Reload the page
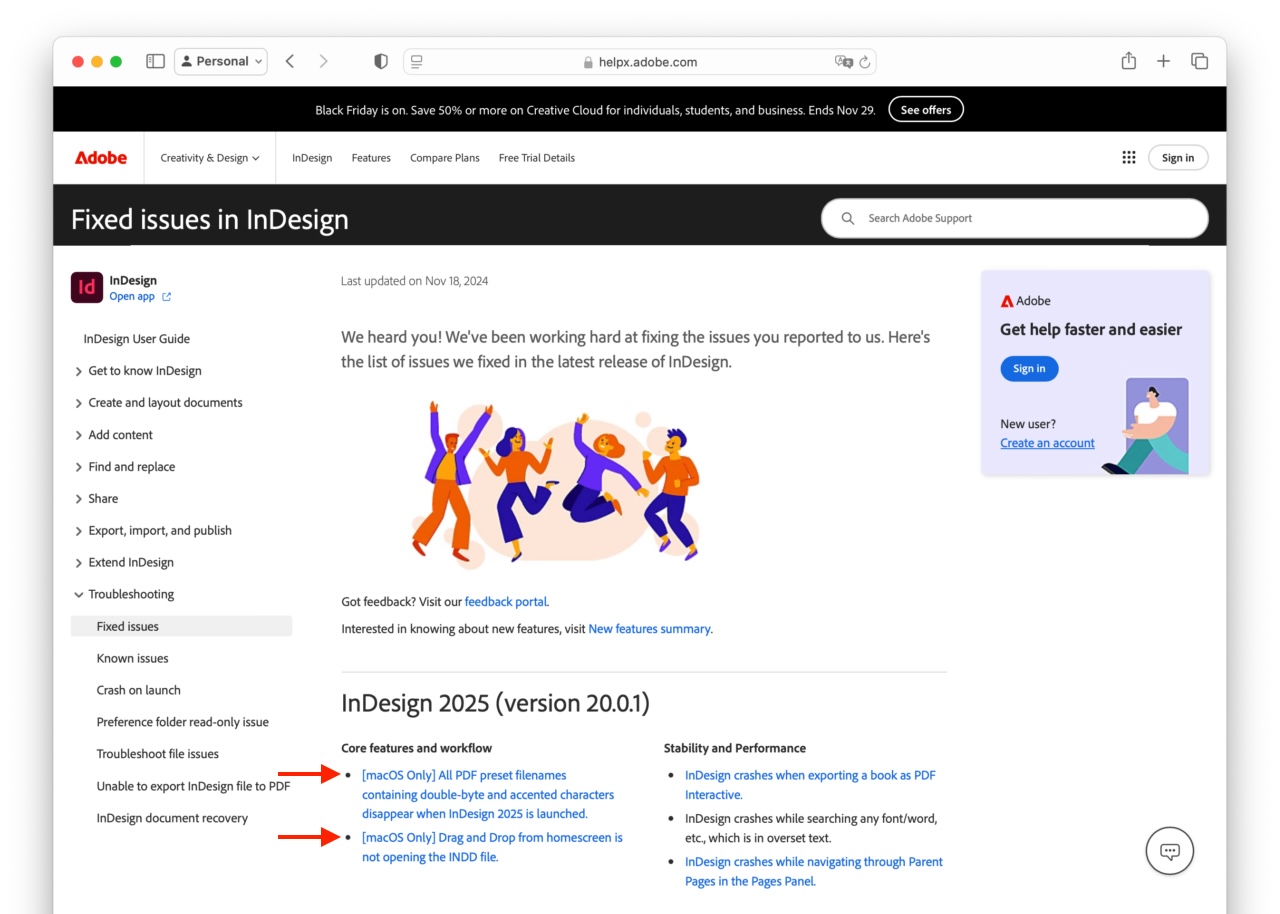 click(x=865, y=61)
